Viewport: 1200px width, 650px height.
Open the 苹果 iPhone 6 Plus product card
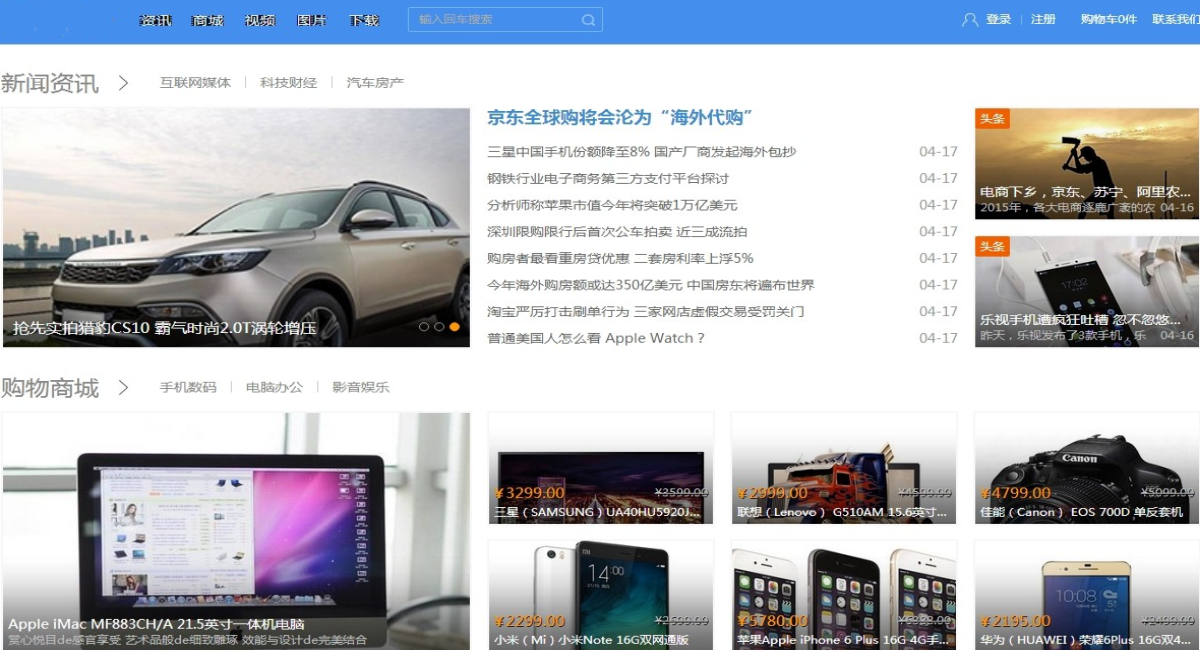(844, 596)
